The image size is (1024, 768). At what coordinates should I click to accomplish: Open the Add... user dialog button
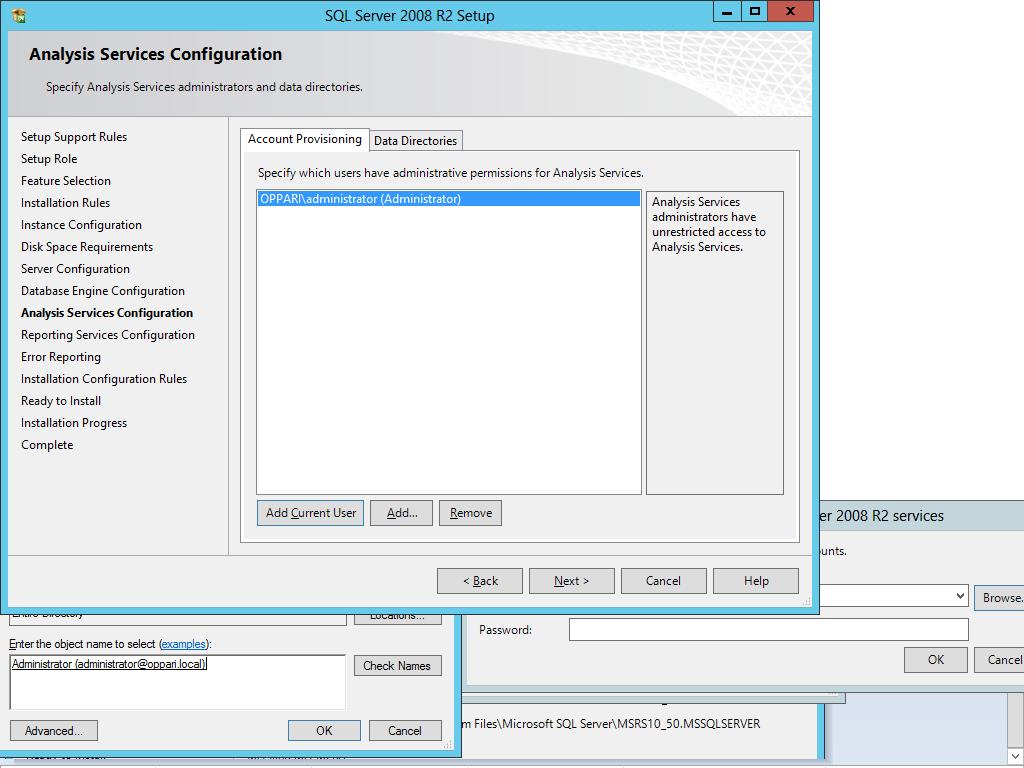[x=402, y=513]
